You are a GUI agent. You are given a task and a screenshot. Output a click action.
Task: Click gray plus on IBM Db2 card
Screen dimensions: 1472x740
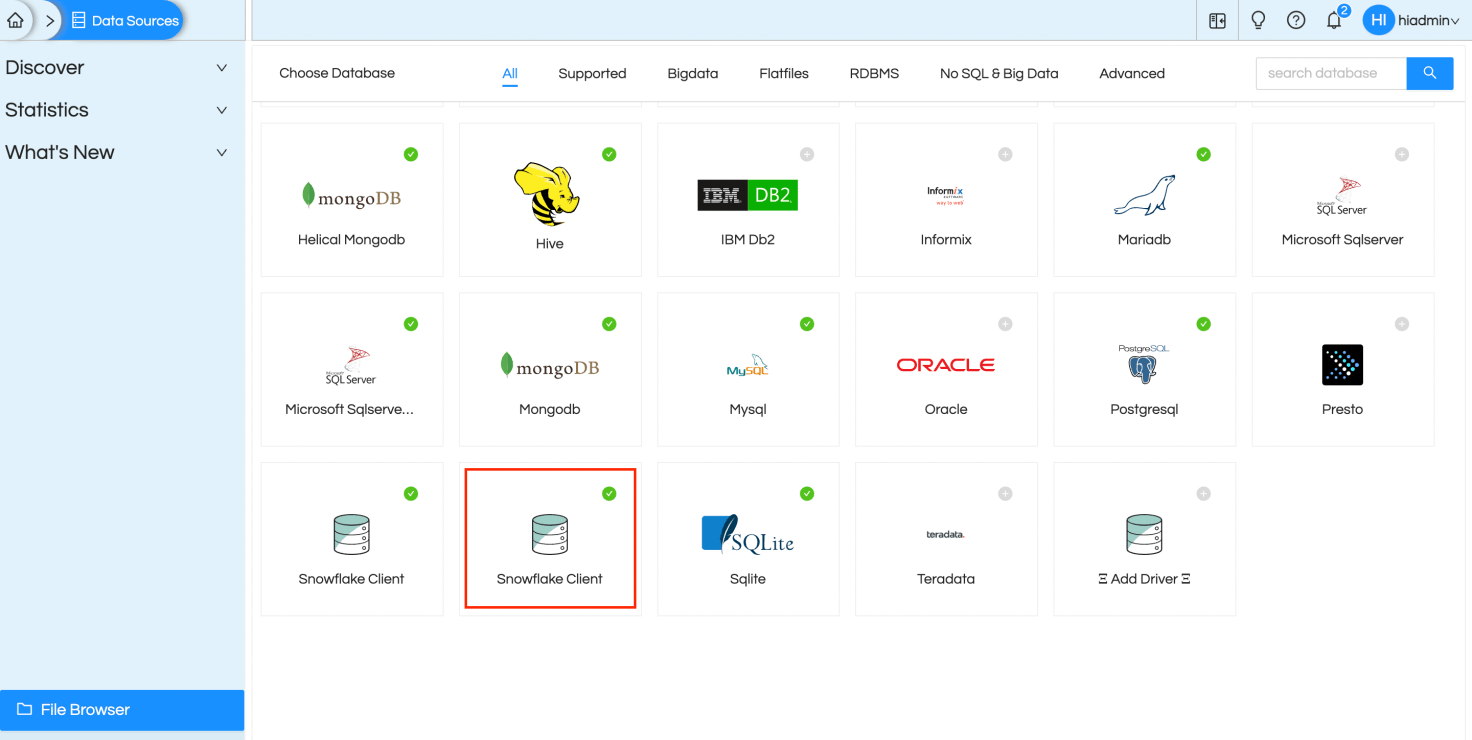[x=807, y=154]
